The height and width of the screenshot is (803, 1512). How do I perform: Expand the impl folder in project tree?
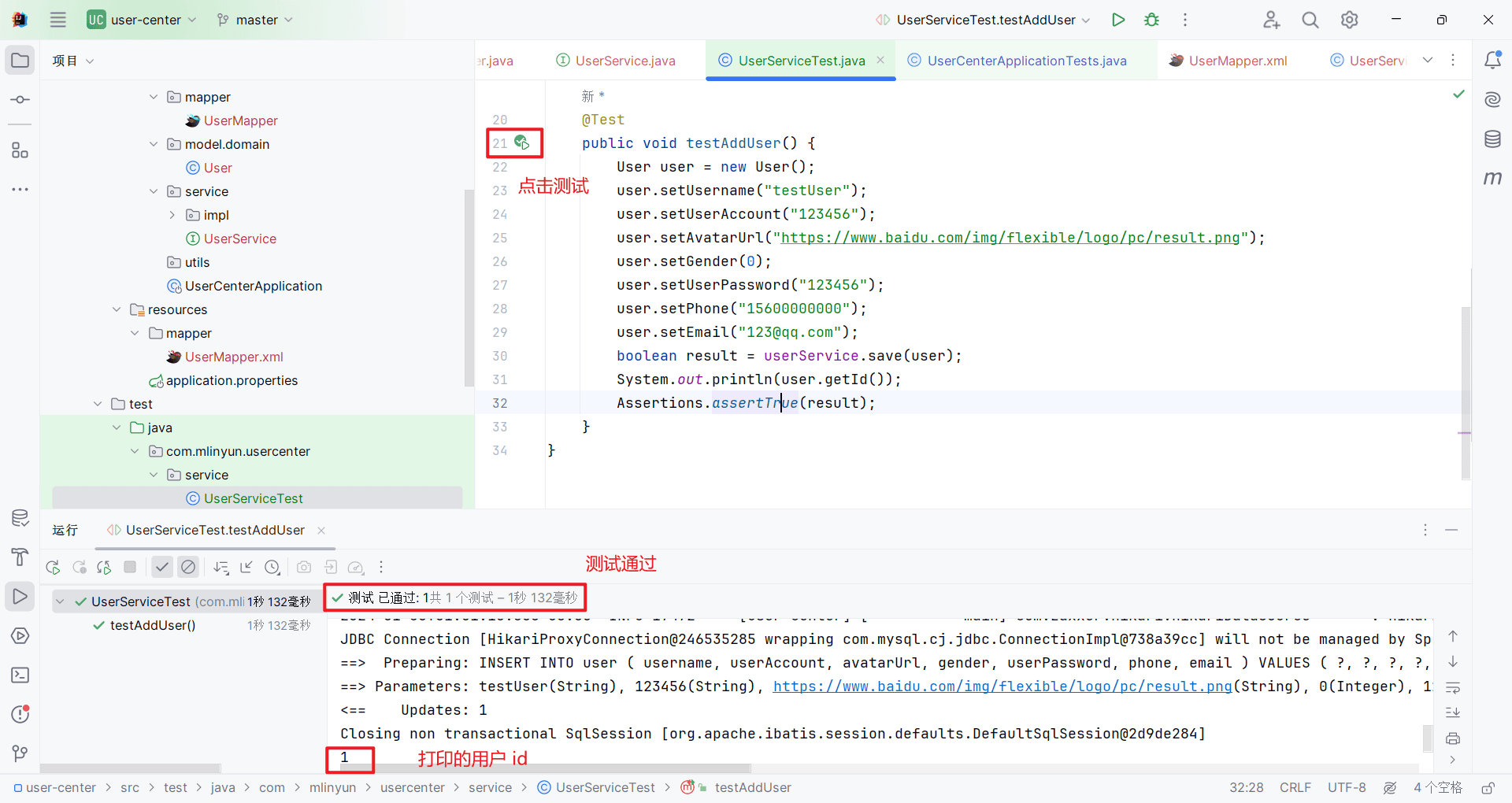coord(172,215)
